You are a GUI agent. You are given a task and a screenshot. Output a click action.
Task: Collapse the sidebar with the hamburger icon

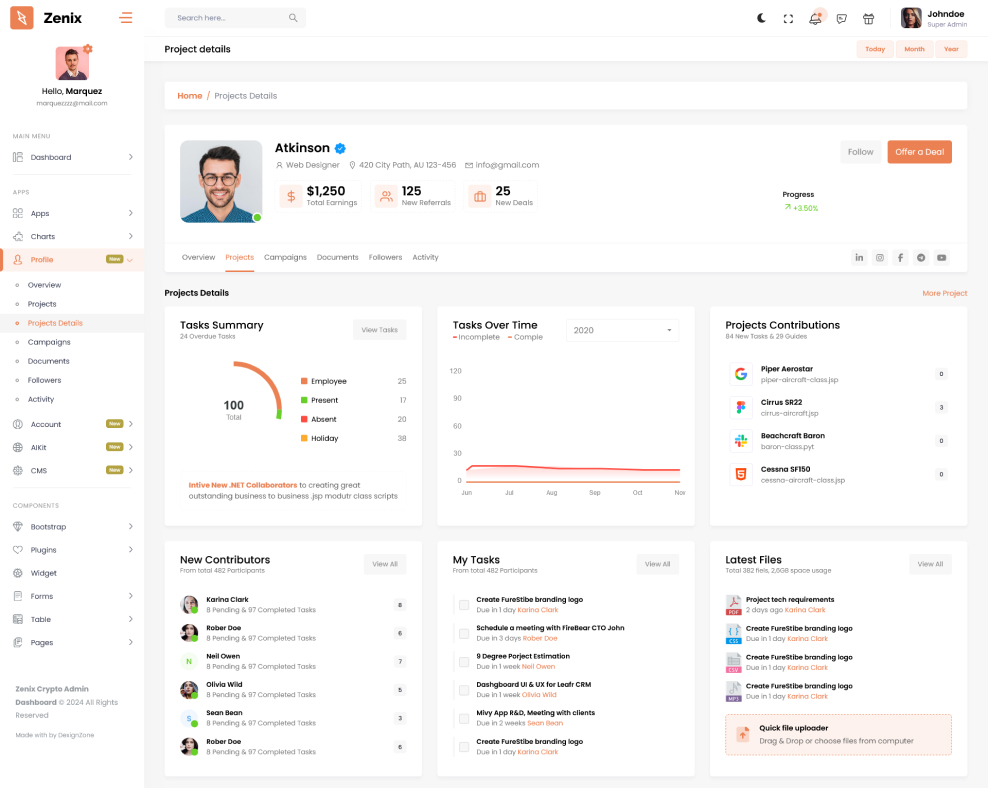click(125, 18)
